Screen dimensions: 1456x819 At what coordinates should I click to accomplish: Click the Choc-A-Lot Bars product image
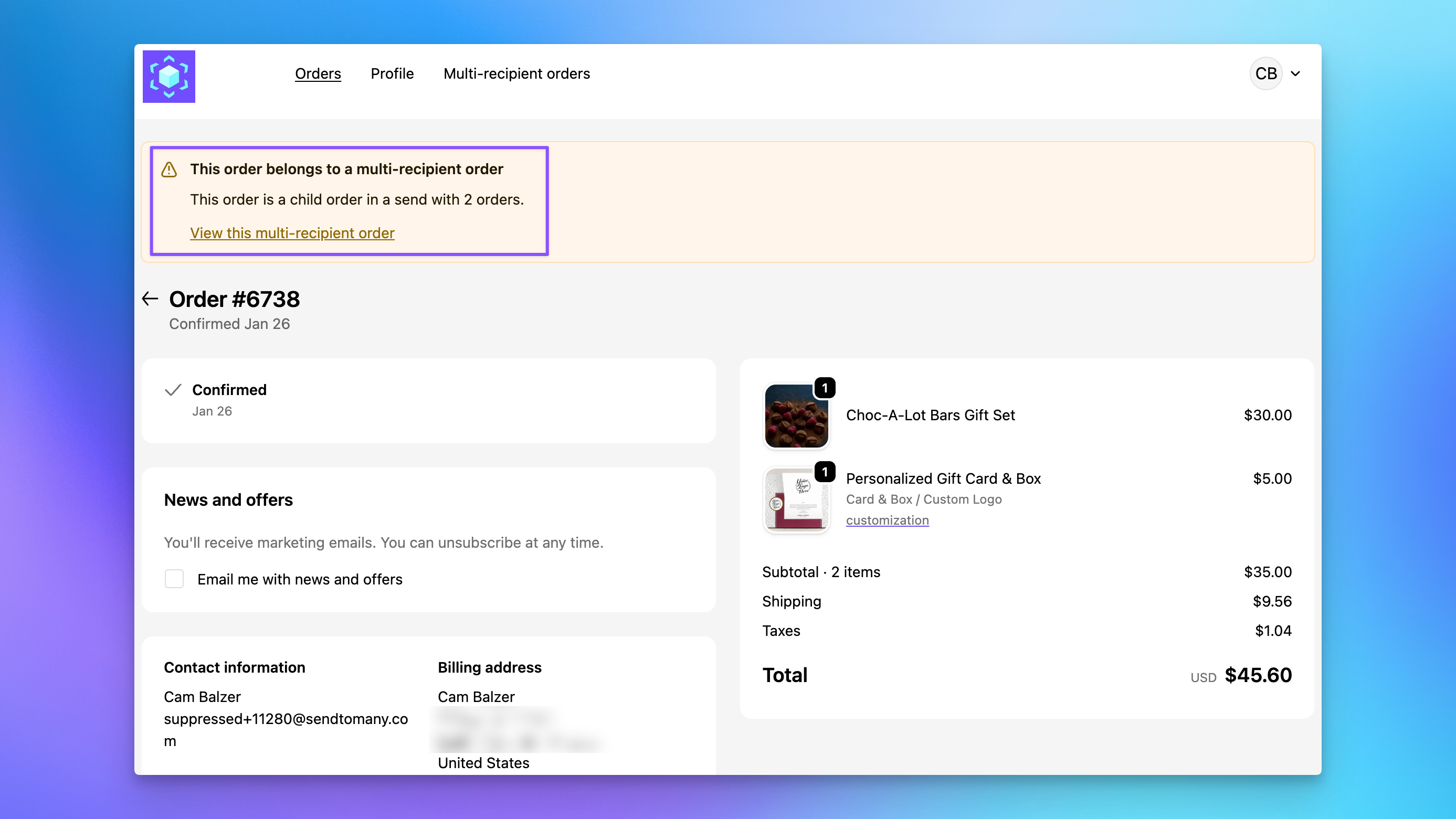pyautogui.click(x=796, y=416)
